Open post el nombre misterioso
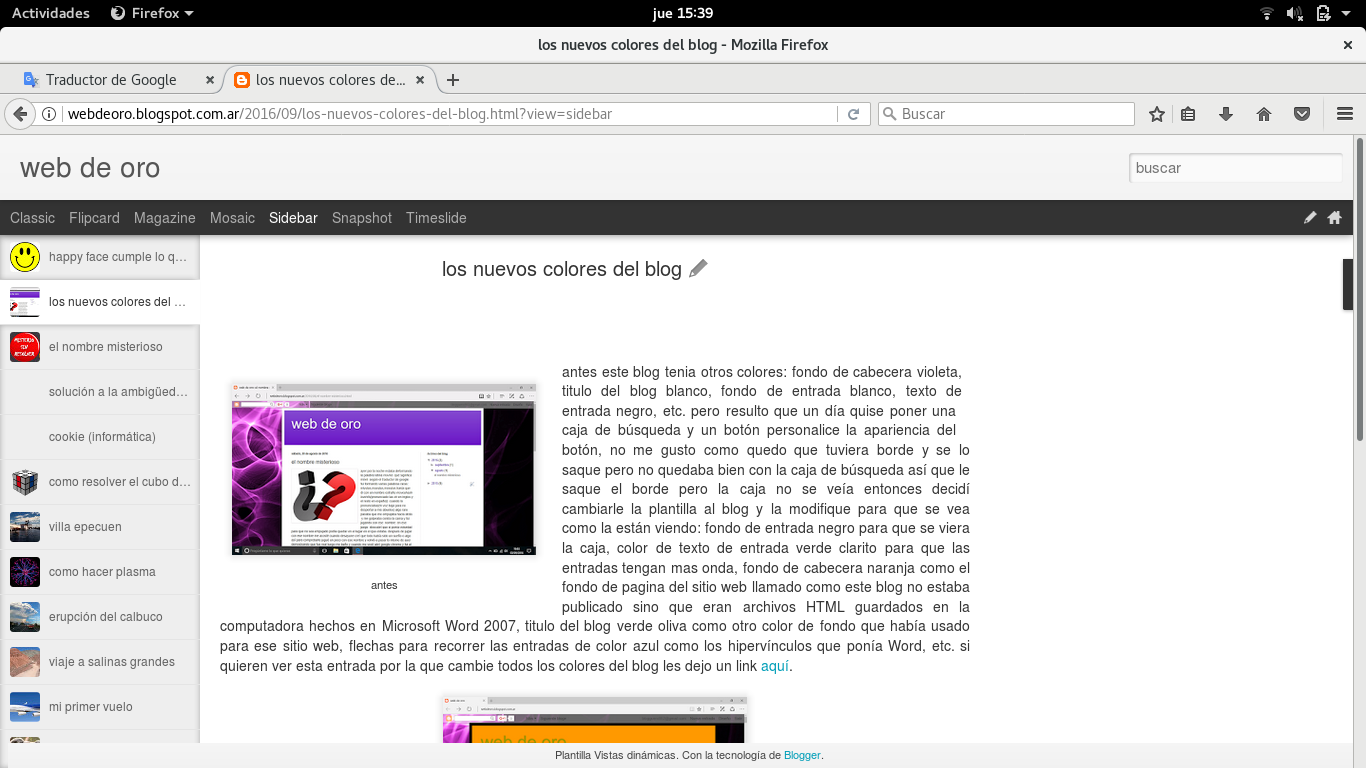 [100, 347]
